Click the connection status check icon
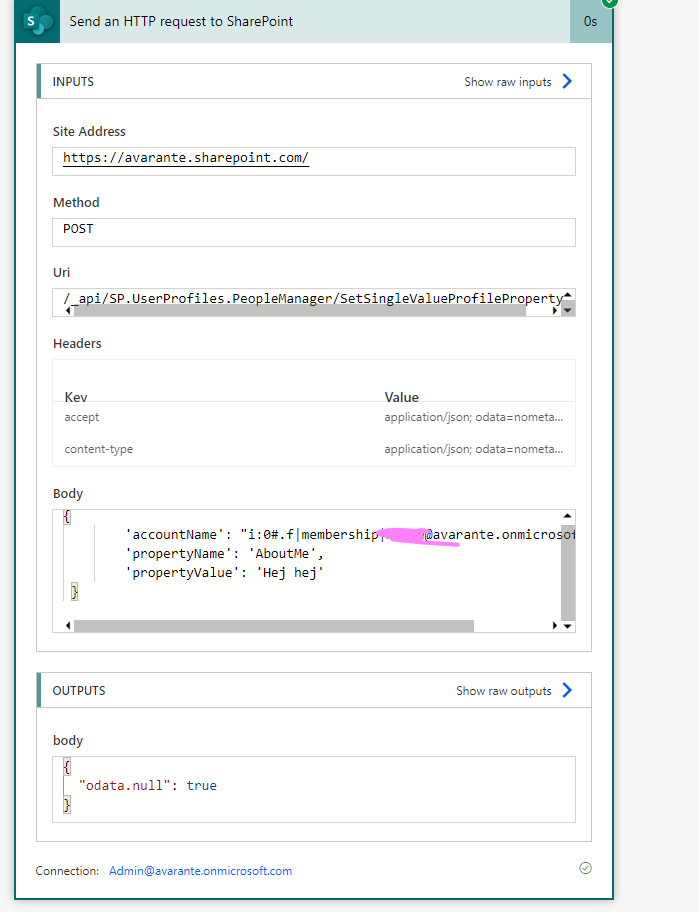This screenshot has width=699, height=912. (x=585, y=868)
